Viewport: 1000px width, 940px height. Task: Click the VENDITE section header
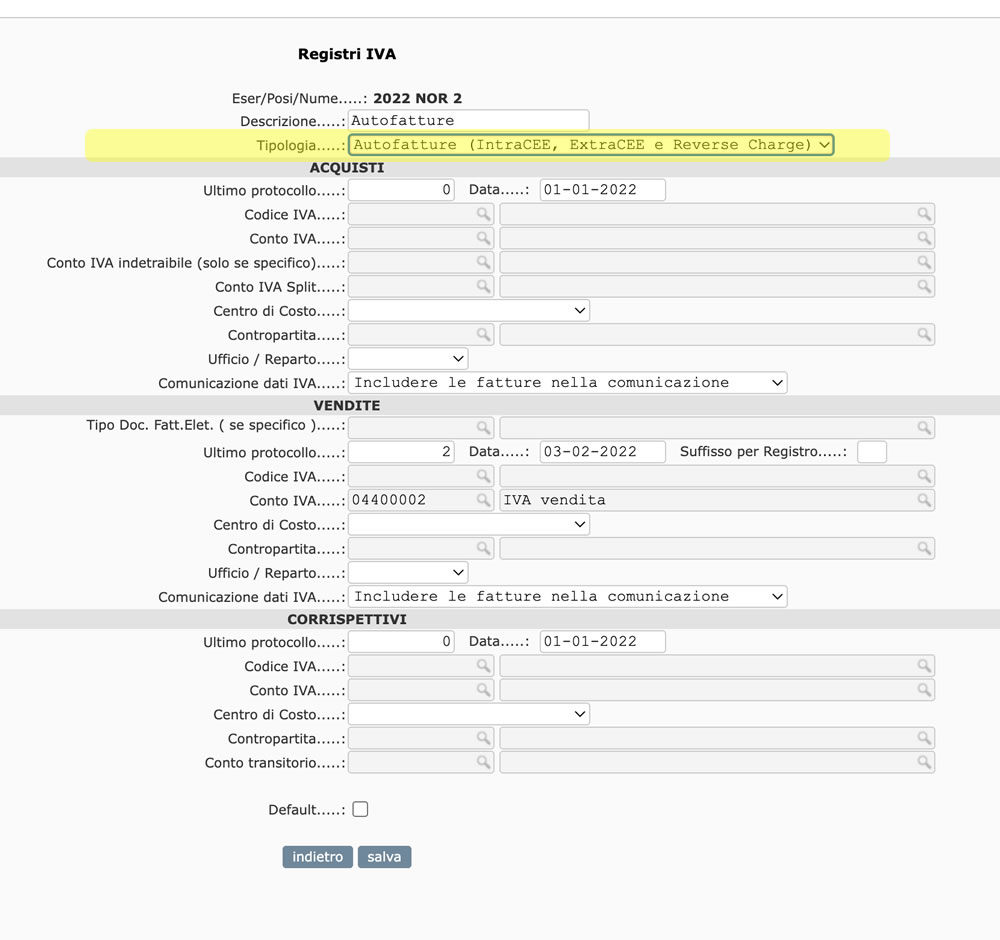pyautogui.click(x=347, y=406)
